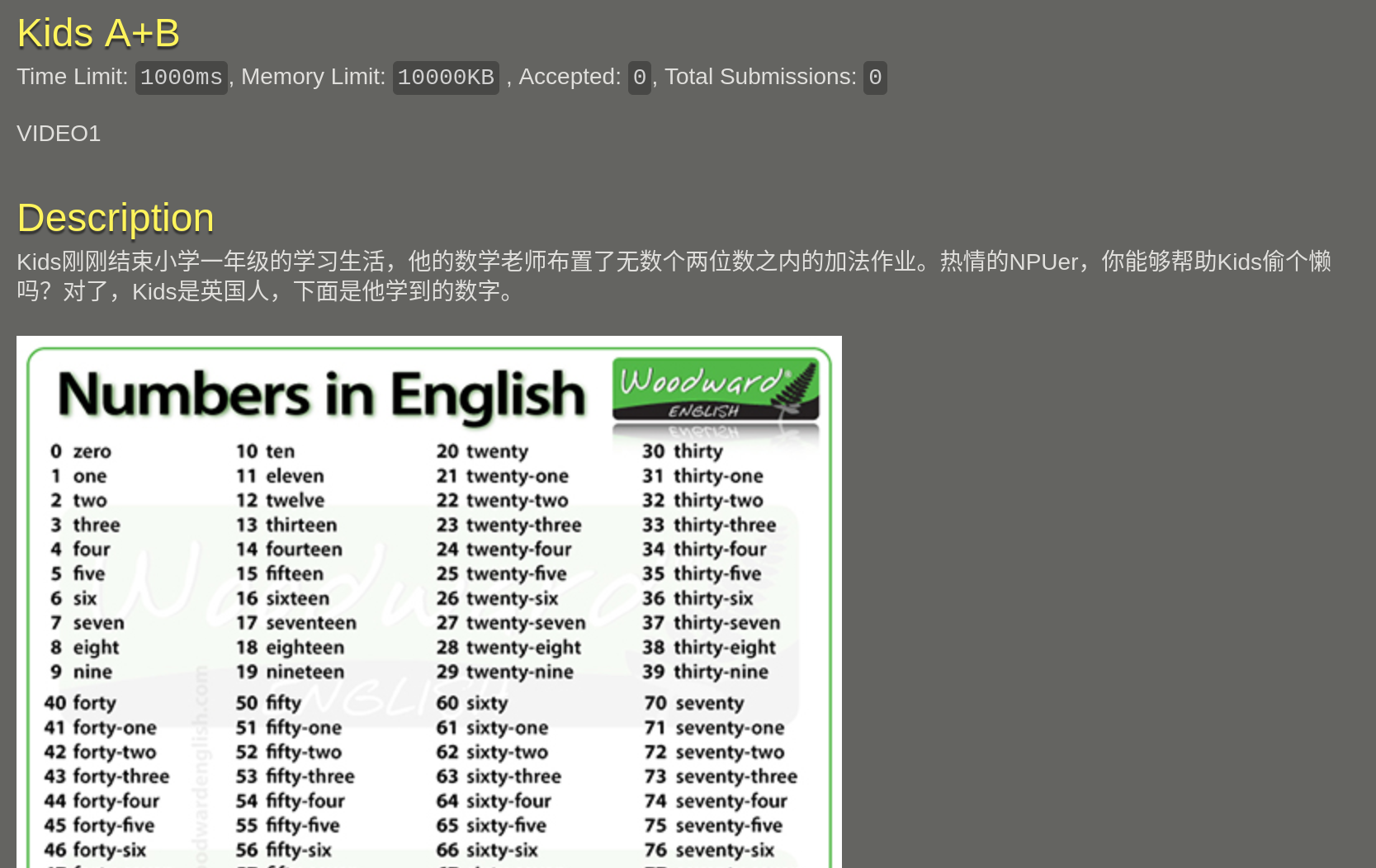
Task: Select the 10000KB memory limit value
Action: 446,78
